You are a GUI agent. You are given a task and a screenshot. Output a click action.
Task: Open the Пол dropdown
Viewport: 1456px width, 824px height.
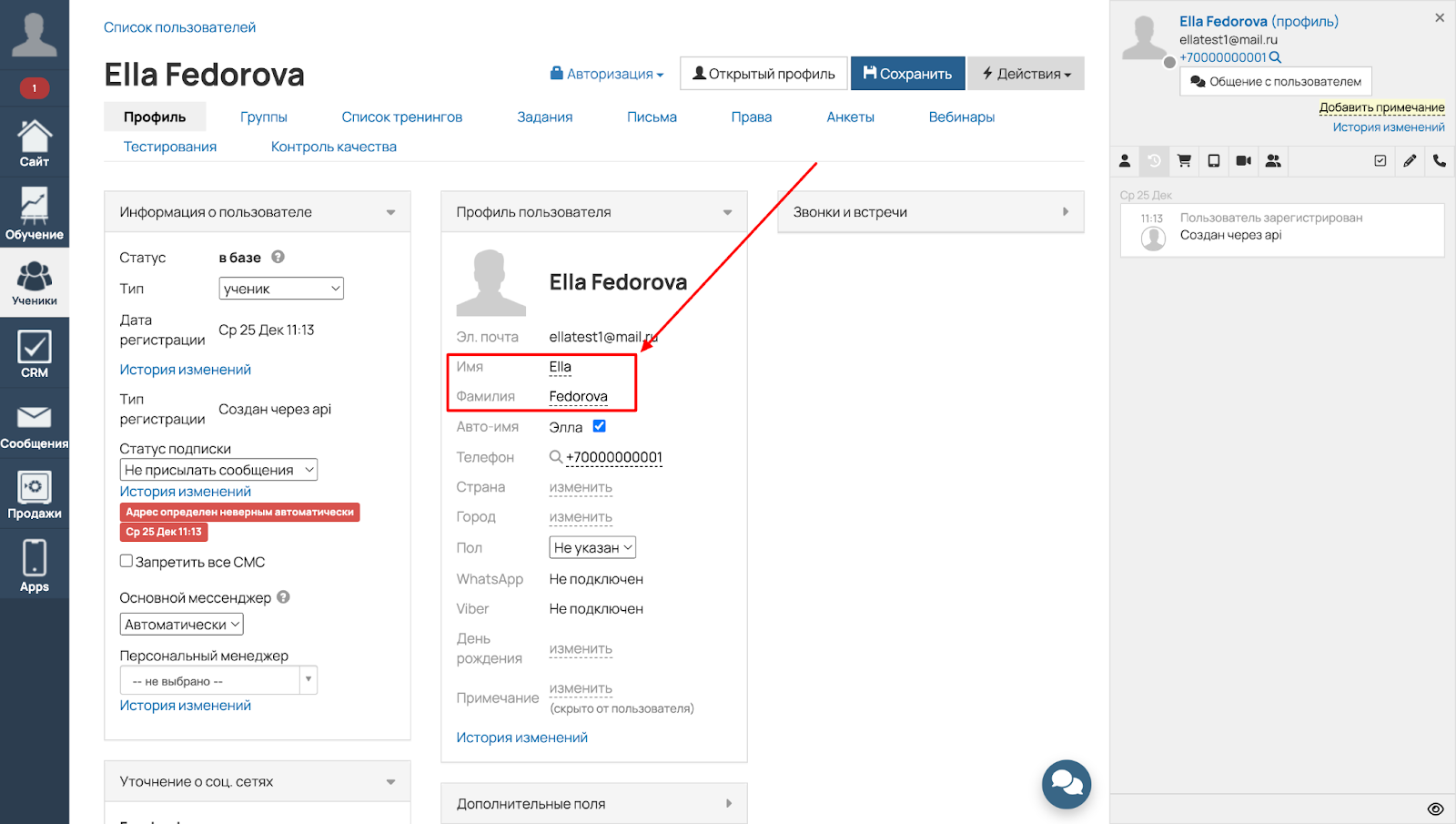(x=592, y=547)
